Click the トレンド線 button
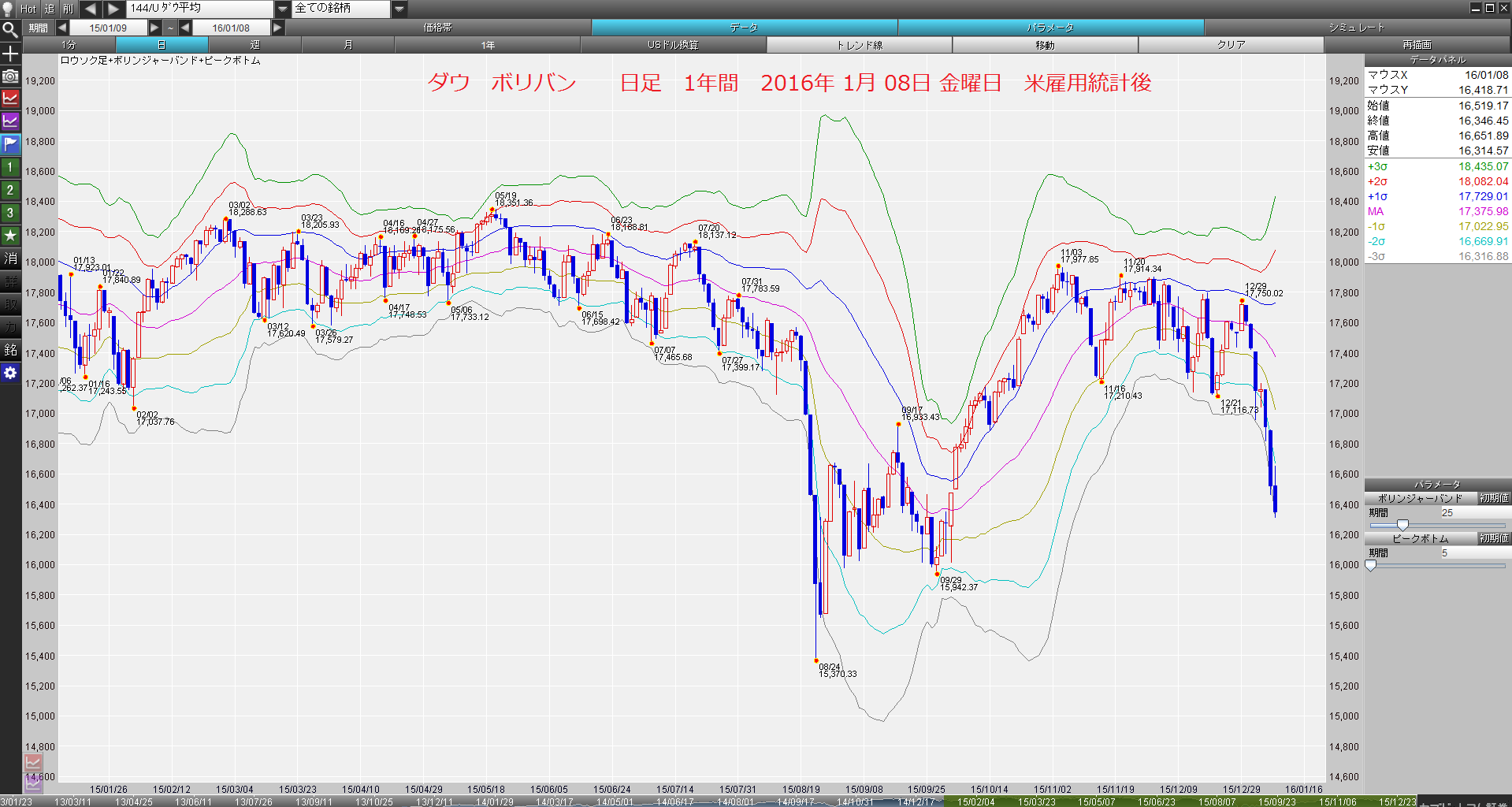This screenshot has height=807, width=1512. pos(860,45)
